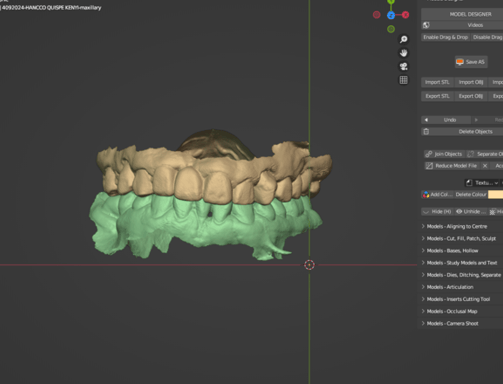Click the MODEL DESIGNER header button

[462, 14]
